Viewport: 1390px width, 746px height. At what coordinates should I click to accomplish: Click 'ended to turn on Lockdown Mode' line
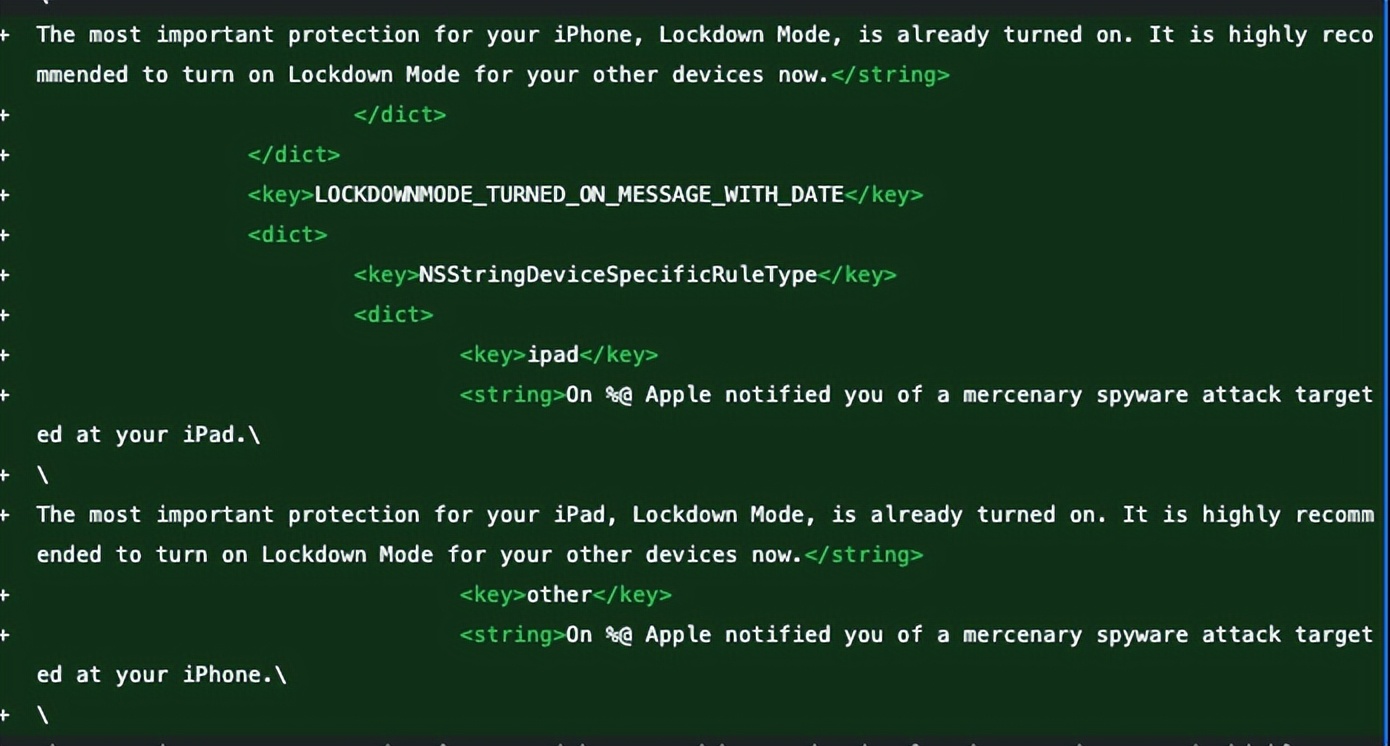480,554
